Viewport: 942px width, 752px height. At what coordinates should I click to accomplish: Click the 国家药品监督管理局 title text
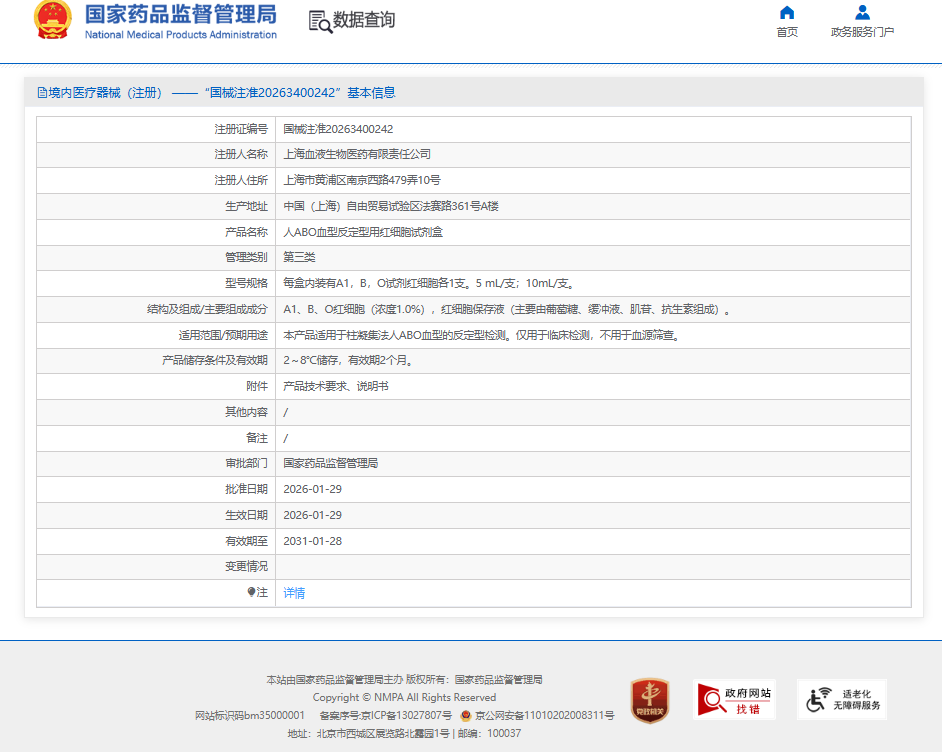point(180,15)
